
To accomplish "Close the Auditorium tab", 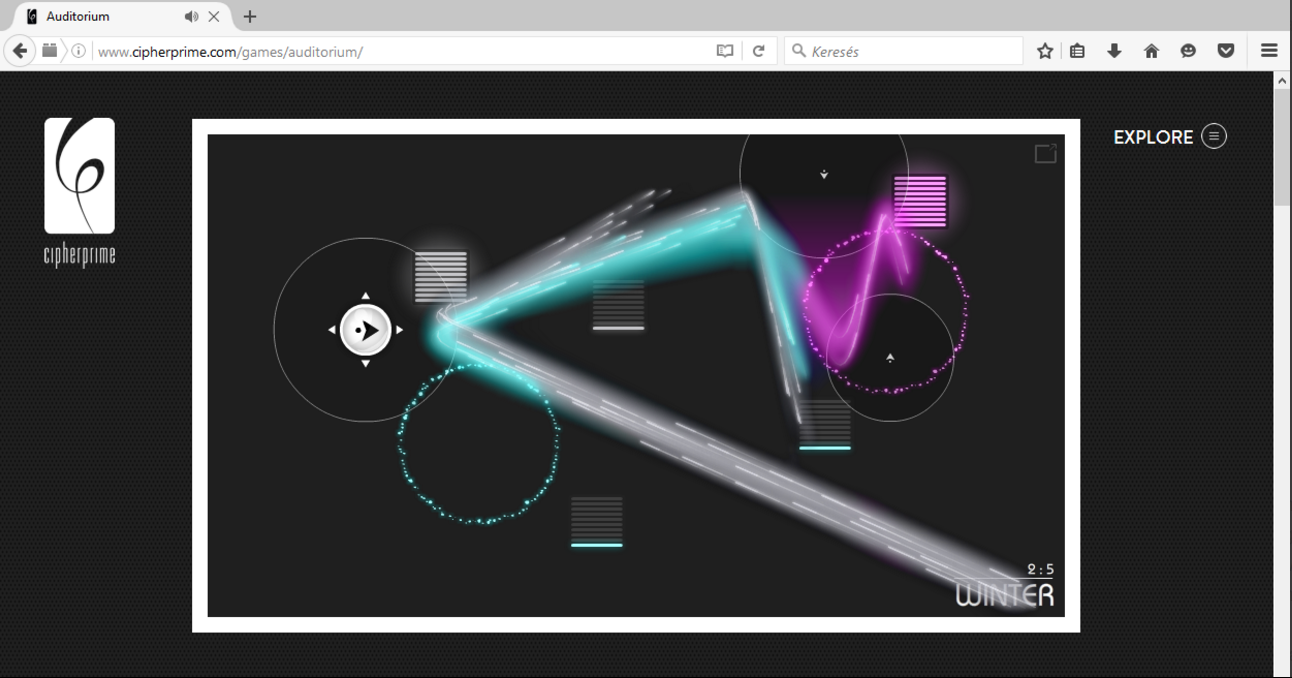I will (213, 16).
